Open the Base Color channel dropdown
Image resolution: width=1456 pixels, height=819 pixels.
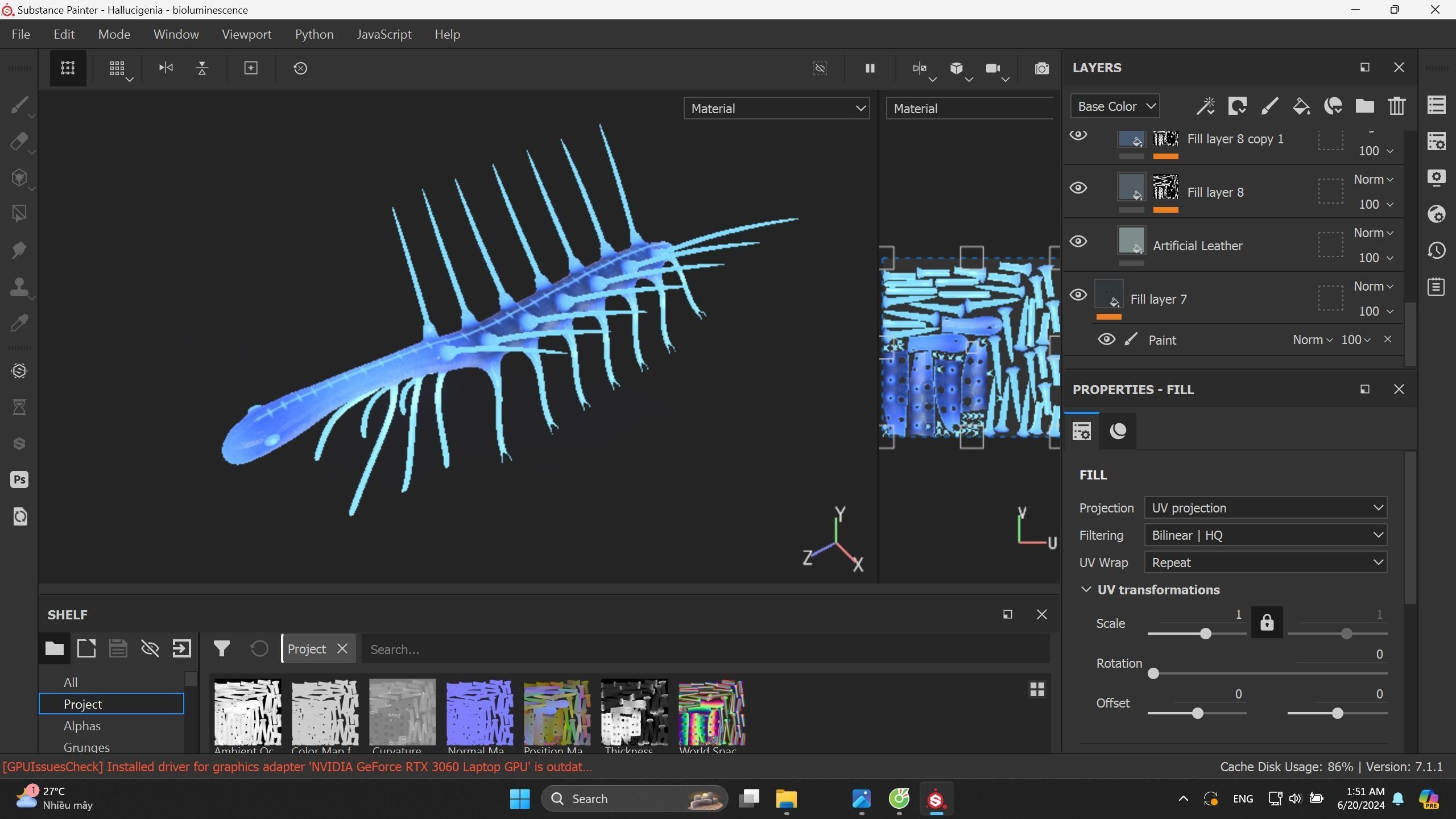[1115, 106]
